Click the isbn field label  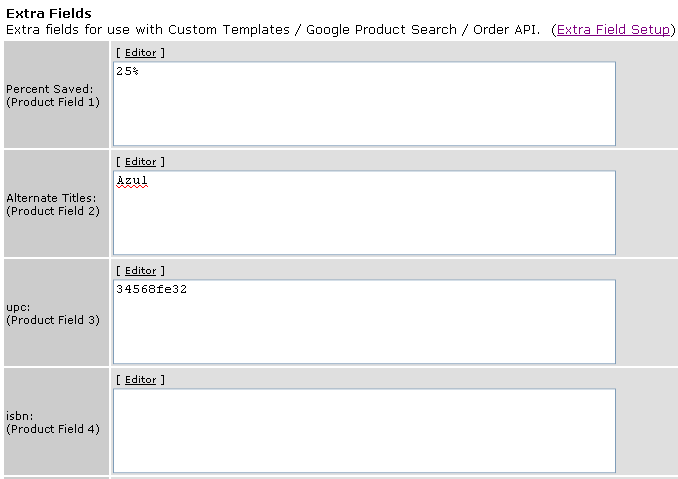pyautogui.click(x=19, y=416)
